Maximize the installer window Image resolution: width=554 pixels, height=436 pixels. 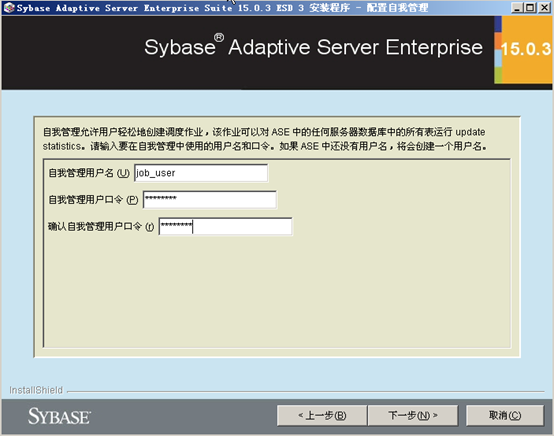[530, 8]
